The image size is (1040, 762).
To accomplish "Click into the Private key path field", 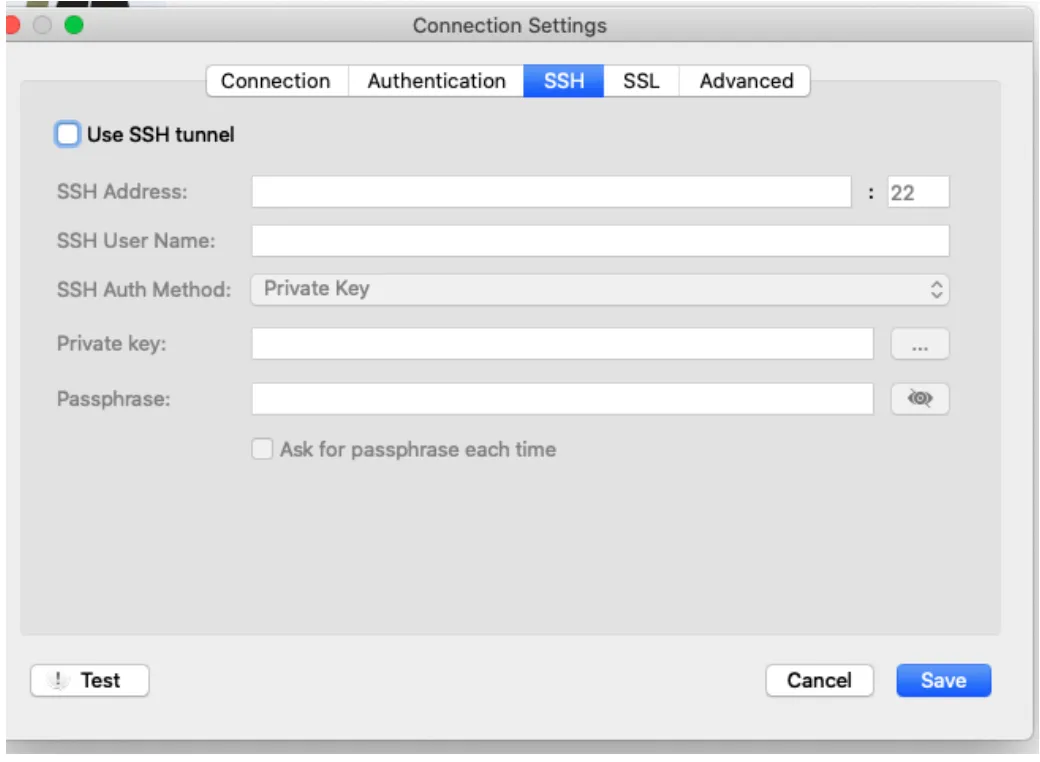I will coord(562,344).
